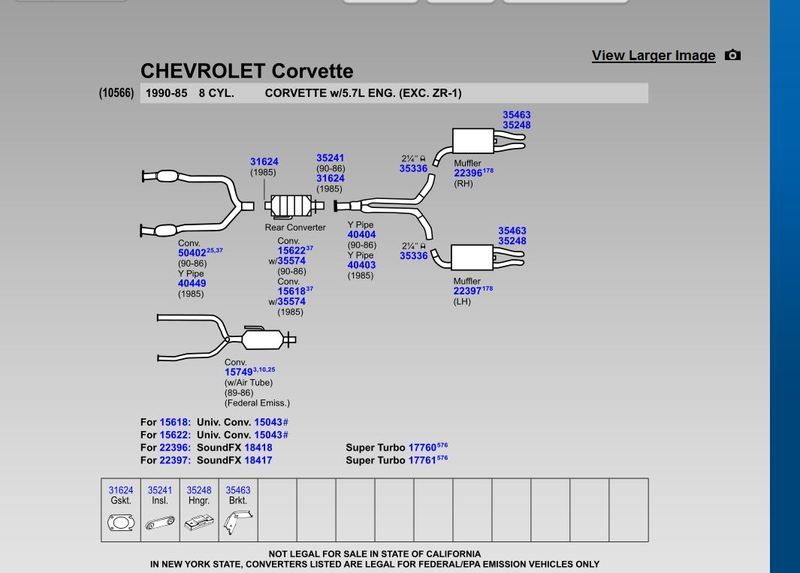The image size is (800, 573).
Task: Open Y Pipe part 40403
Action: (361, 265)
